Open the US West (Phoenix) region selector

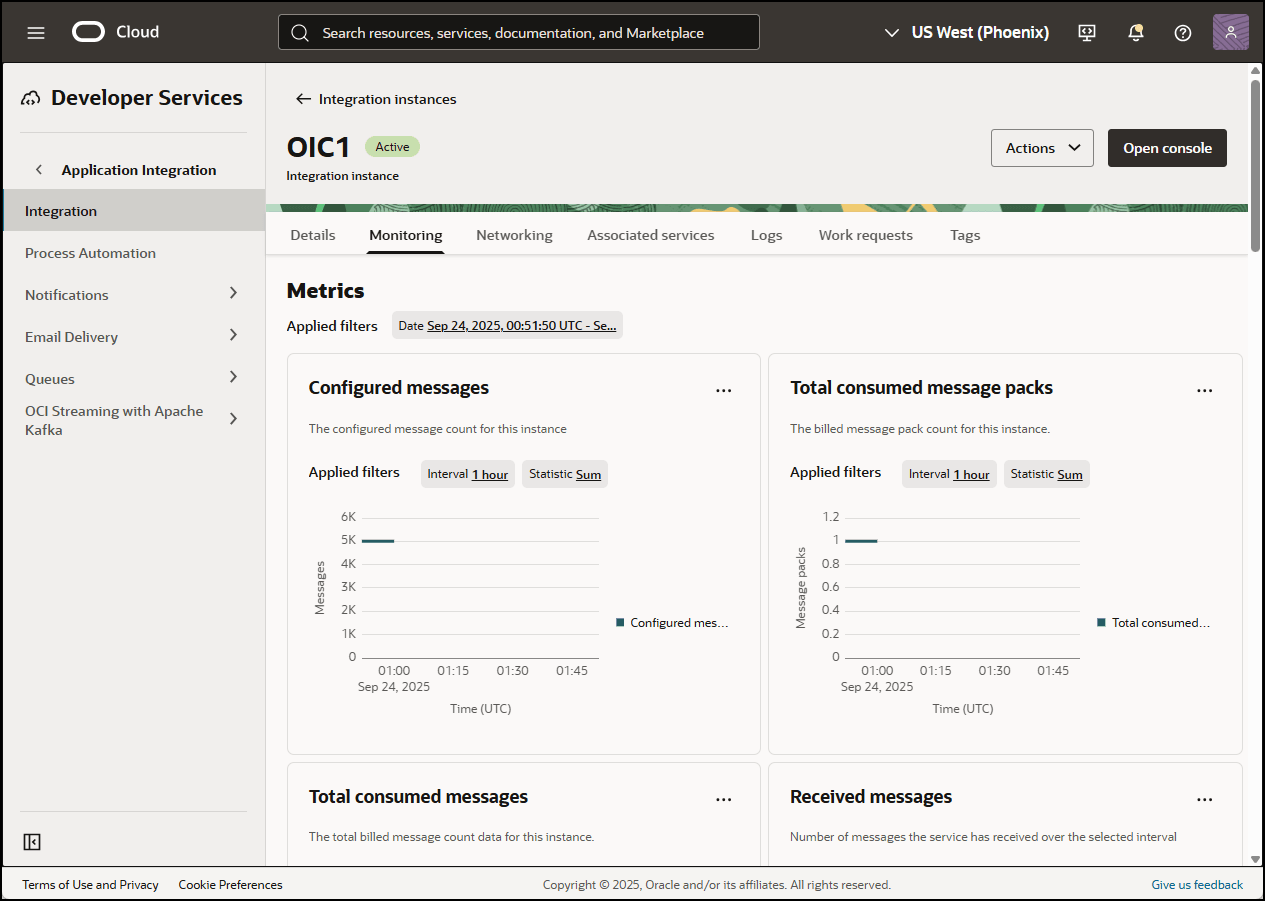[x=966, y=32]
